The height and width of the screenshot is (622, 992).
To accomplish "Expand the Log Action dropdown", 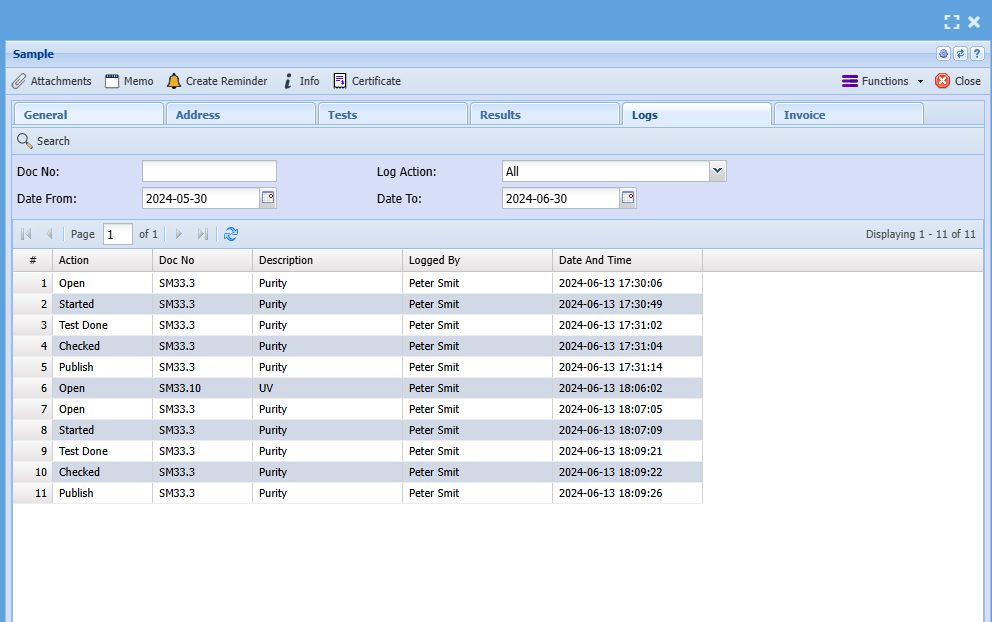I will coord(717,171).
